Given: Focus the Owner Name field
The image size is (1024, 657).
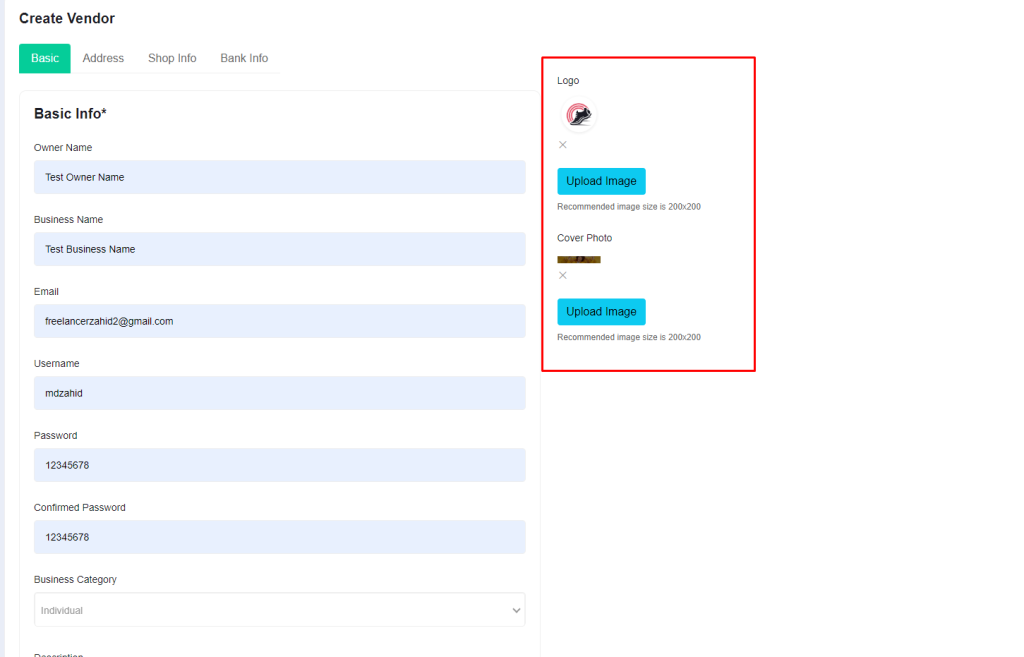Looking at the screenshot, I should [x=280, y=177].
